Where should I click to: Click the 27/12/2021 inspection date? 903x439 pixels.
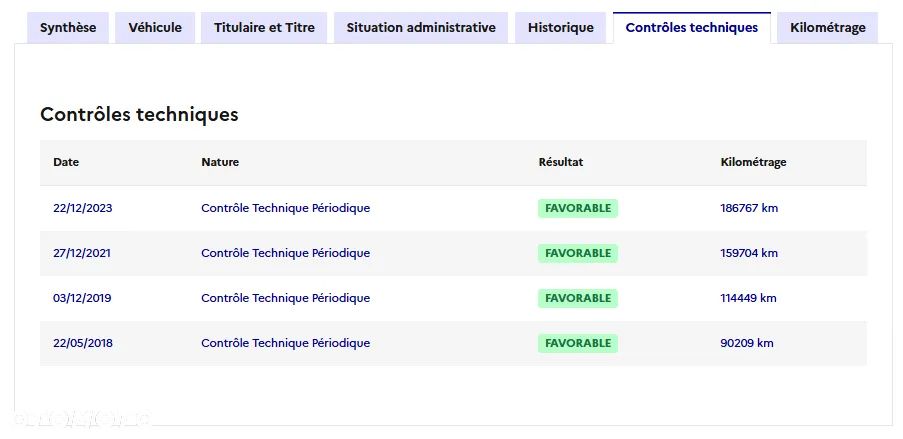[x=82, y=253]
